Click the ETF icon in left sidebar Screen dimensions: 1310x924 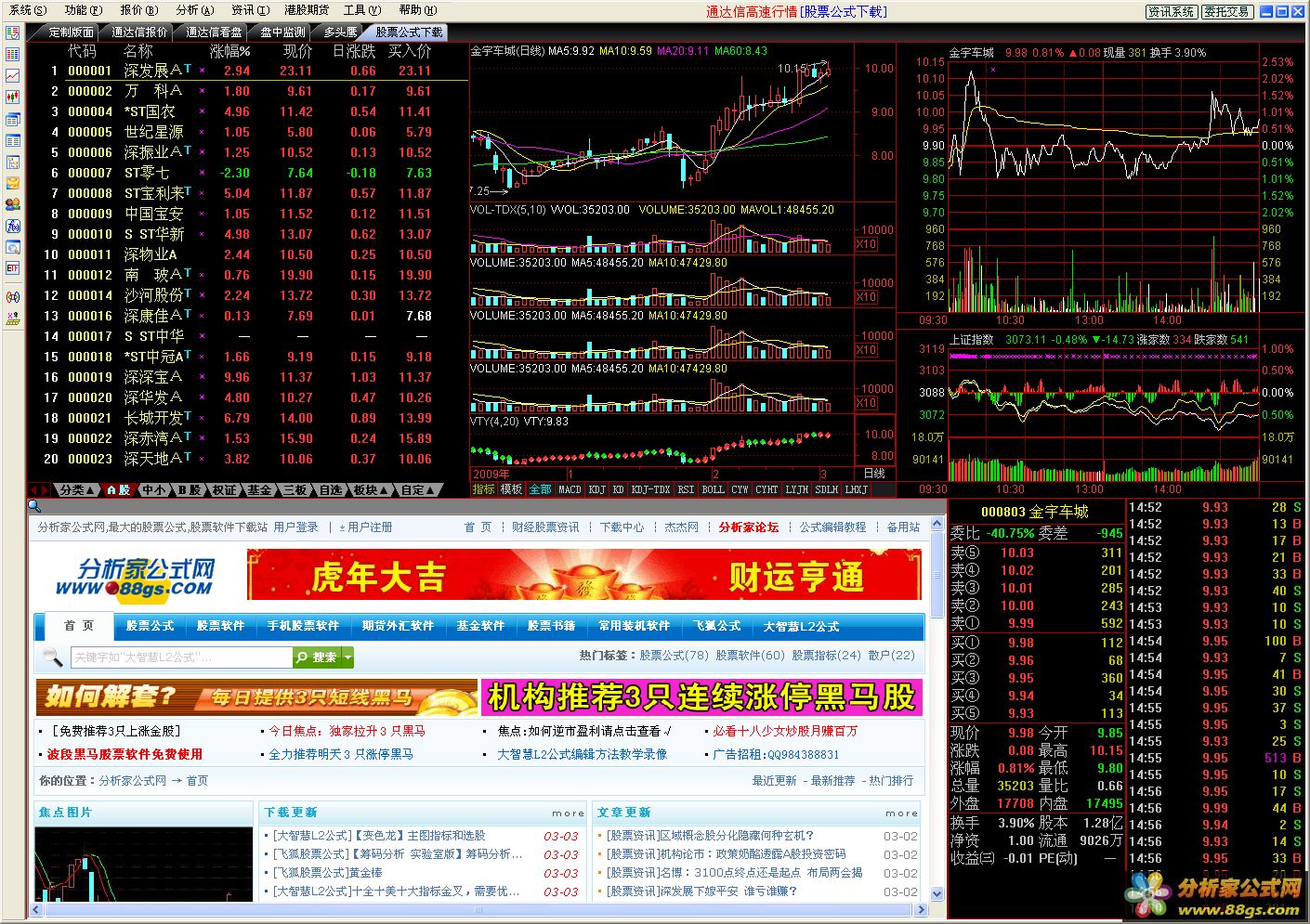coord(13,268)
